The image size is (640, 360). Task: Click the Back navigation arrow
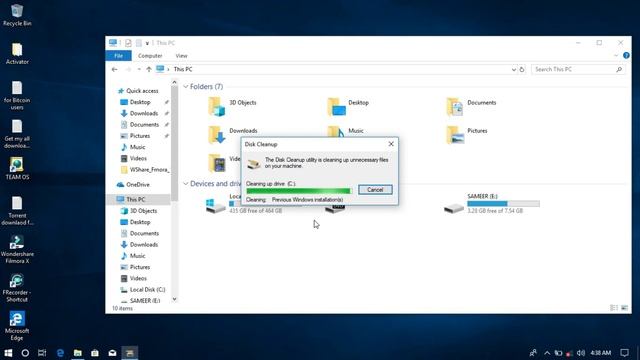pos(115,69)
